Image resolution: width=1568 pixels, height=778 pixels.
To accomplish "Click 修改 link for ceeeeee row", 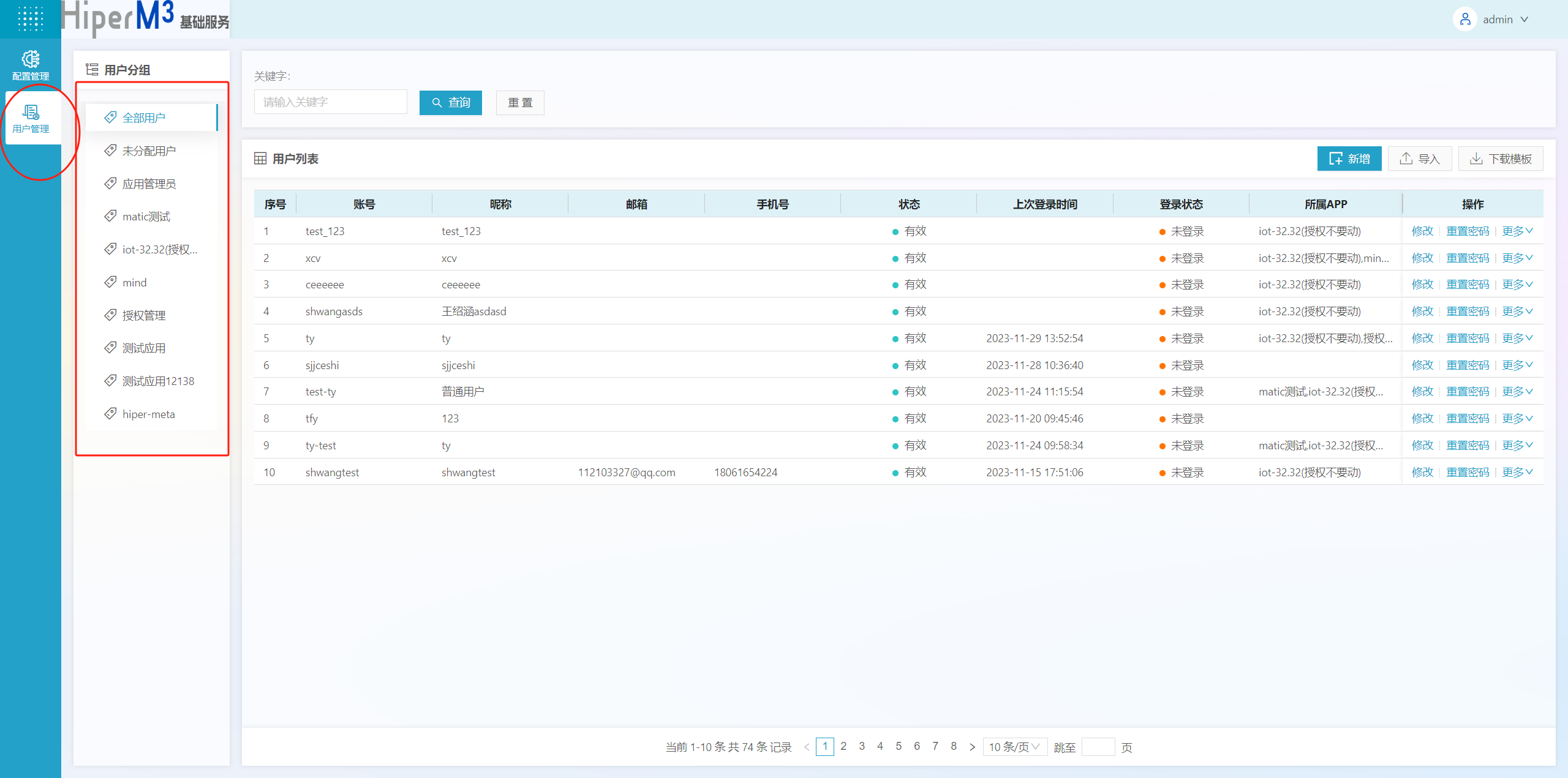I will [x=1422, y=285].
